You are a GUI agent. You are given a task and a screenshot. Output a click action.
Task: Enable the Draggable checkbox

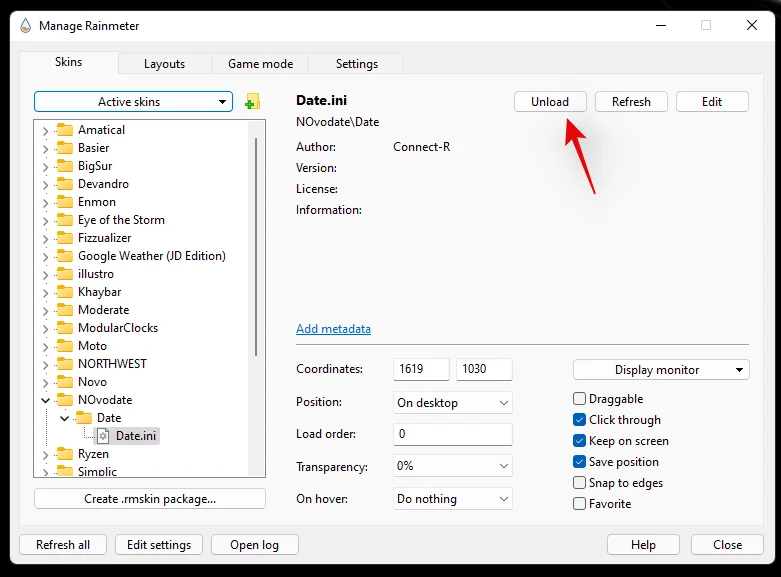pos(579,399)
